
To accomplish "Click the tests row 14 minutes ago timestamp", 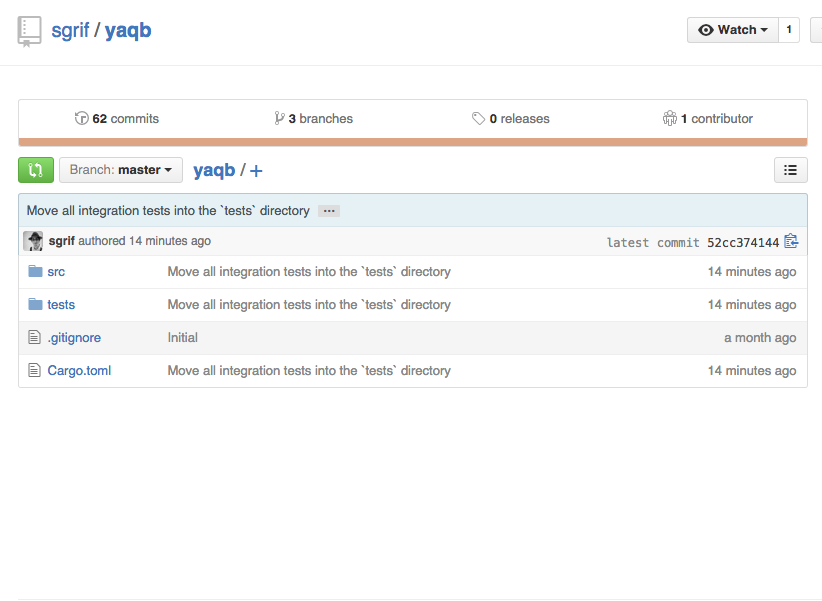I will 752,305.
